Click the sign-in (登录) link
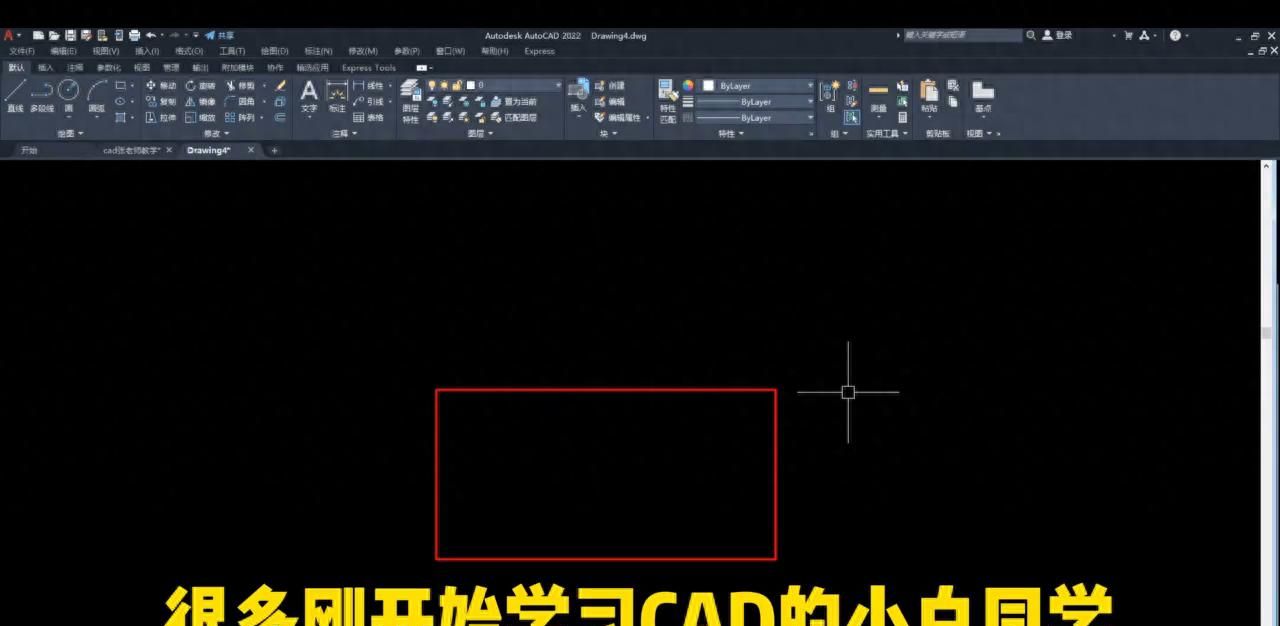The height and width of the screenshot is (626, 1280). 1062,35
